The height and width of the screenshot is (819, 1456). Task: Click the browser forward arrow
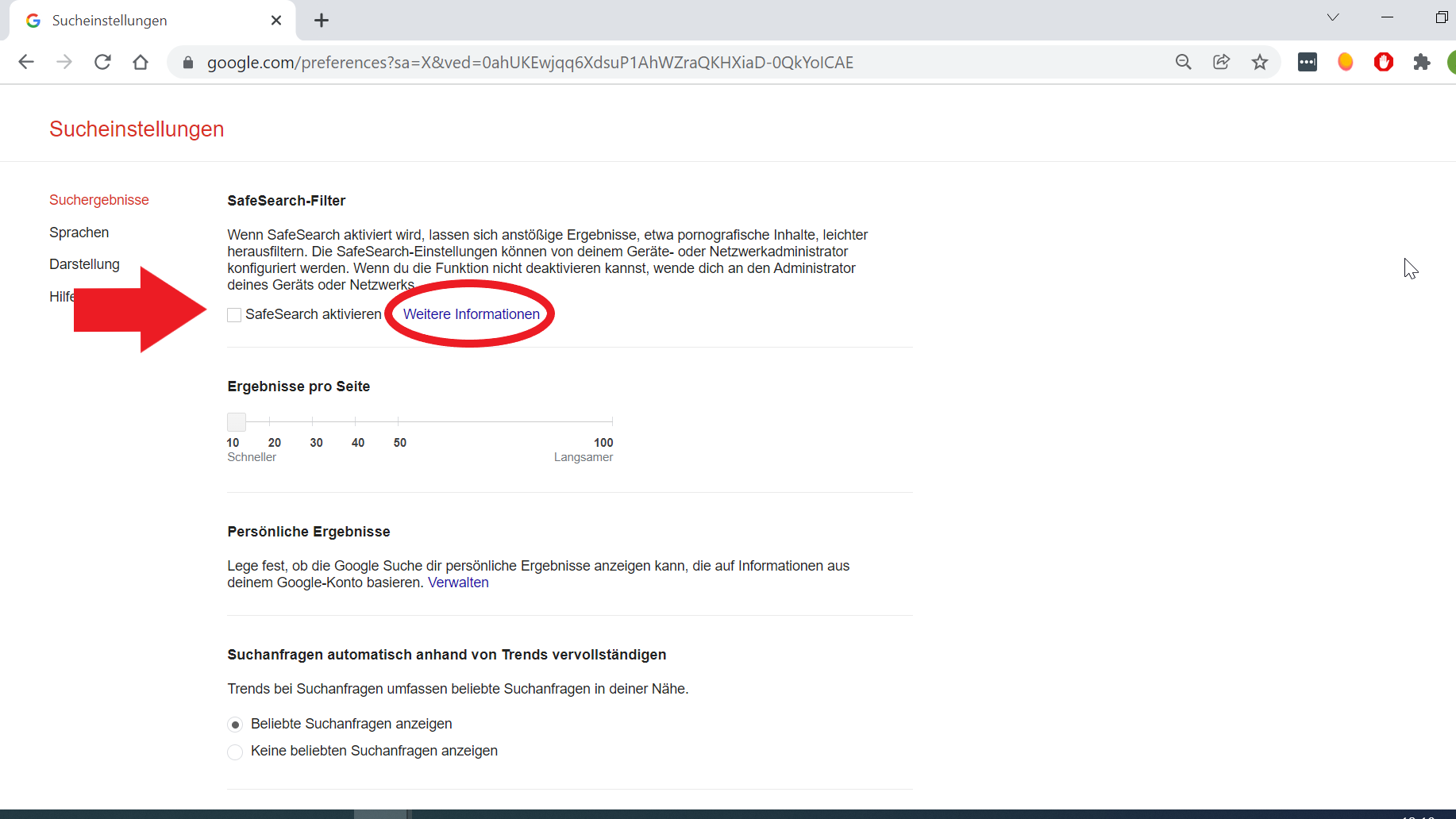(x=64, y=62)
